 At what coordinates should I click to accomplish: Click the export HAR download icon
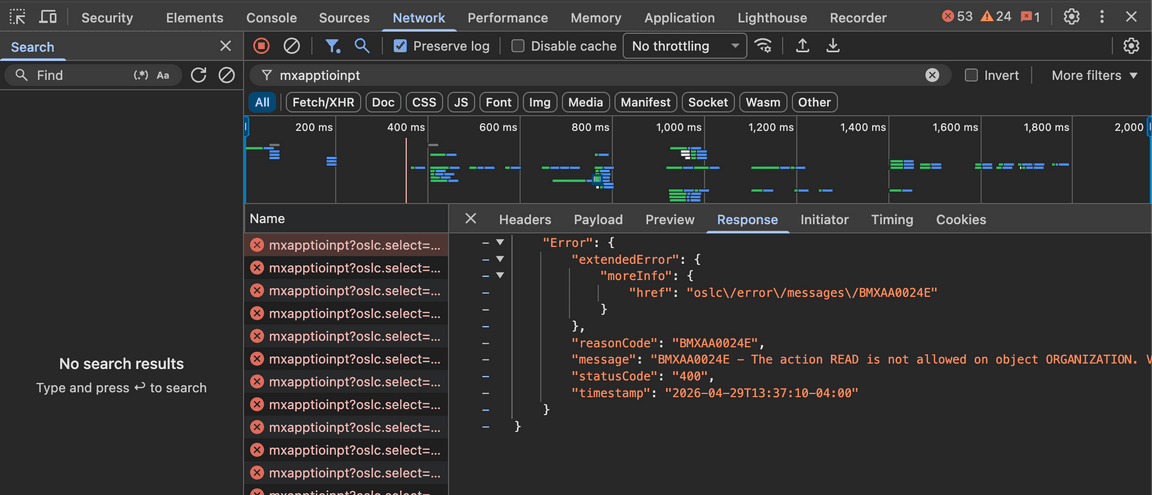coord(832,46)
